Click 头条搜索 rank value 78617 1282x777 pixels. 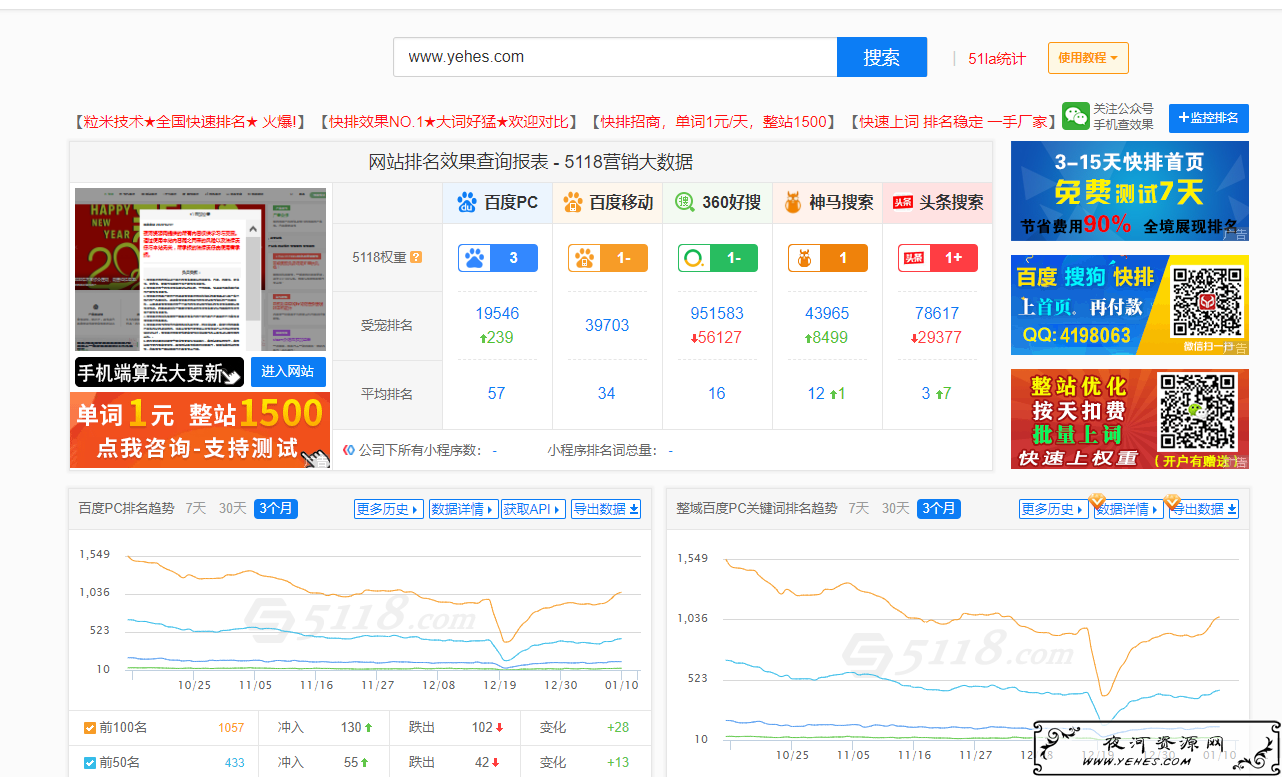click(937, 313)
